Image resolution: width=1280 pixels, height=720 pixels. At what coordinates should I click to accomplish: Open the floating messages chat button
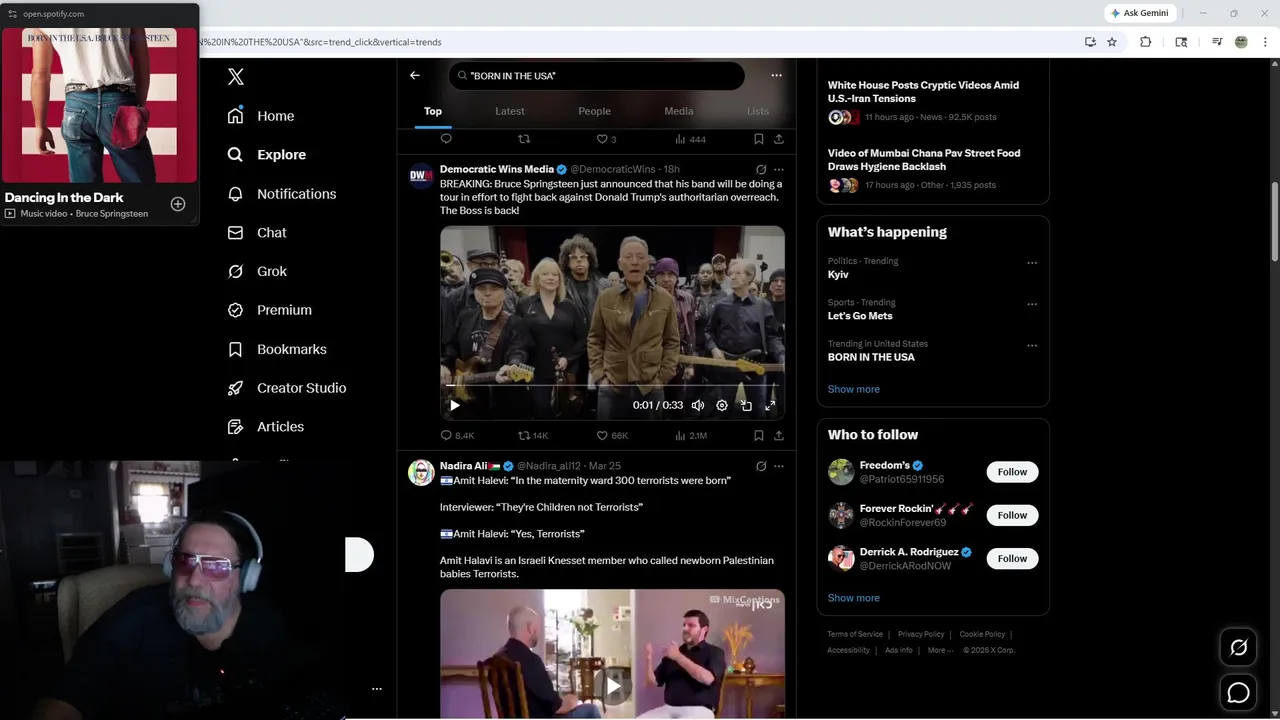(1238, 692)
